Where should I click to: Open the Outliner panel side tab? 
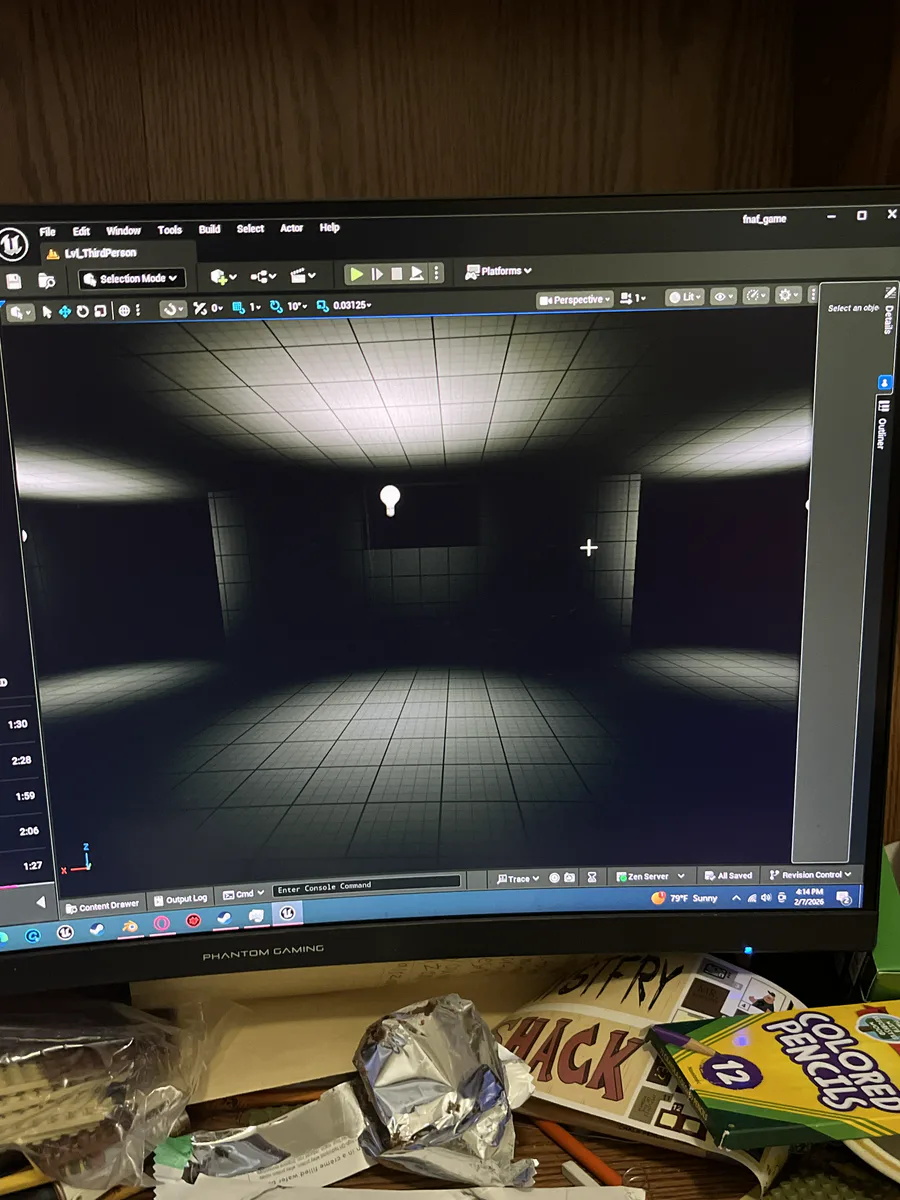881,426
